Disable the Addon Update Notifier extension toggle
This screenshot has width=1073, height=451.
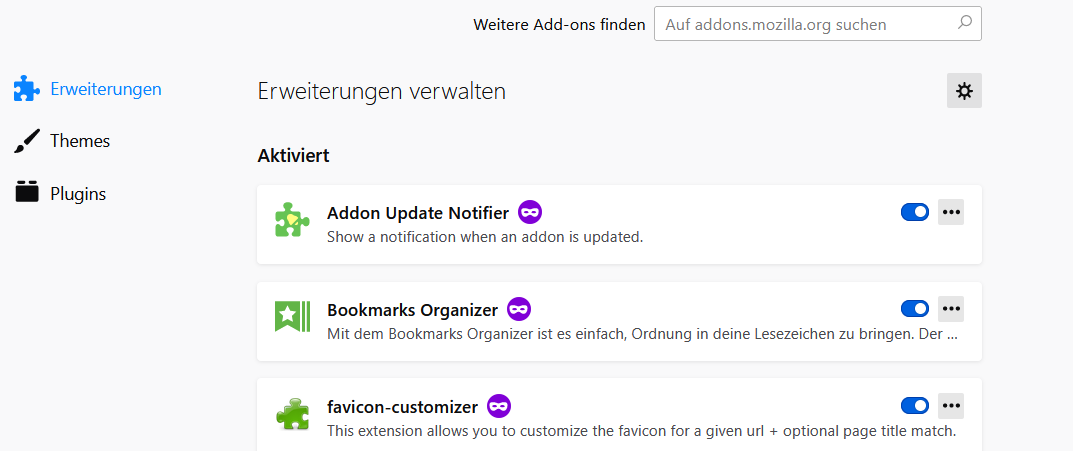[915, 212]
